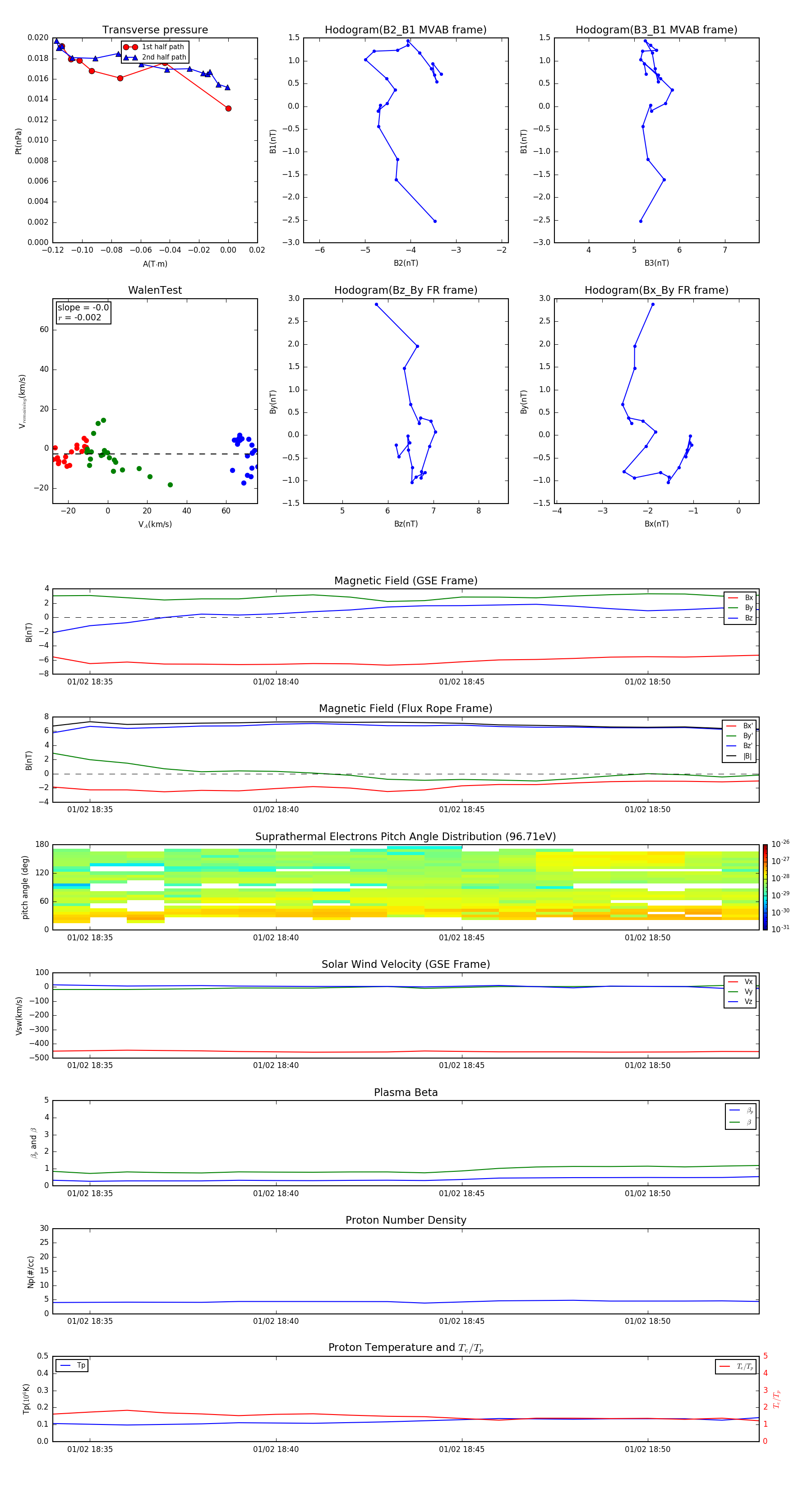This screenshot has width=812, height=1489.
Task: Click the 'Tp' legend in temperature plot
Action: coord(72,1365)
